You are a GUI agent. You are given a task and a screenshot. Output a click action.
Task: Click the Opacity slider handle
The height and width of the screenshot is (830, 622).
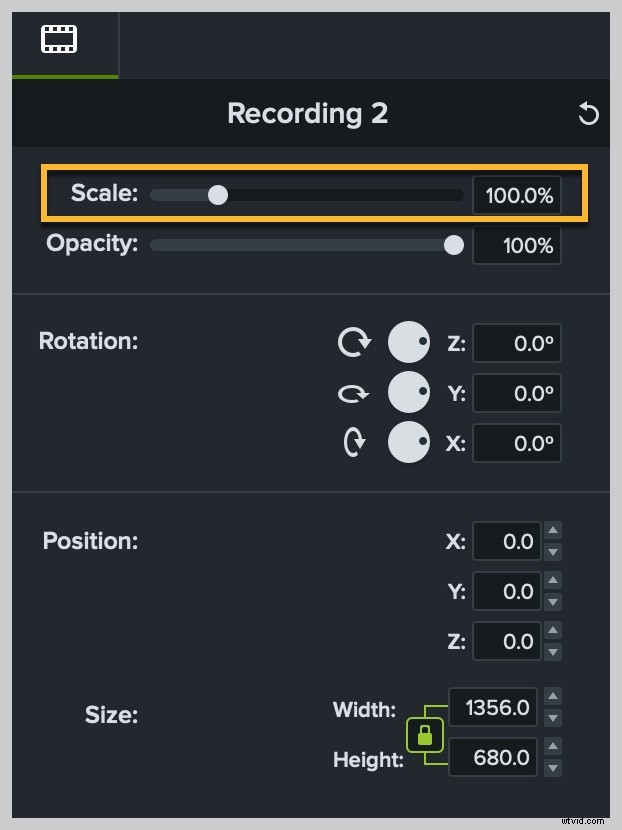tap(453, 244)
